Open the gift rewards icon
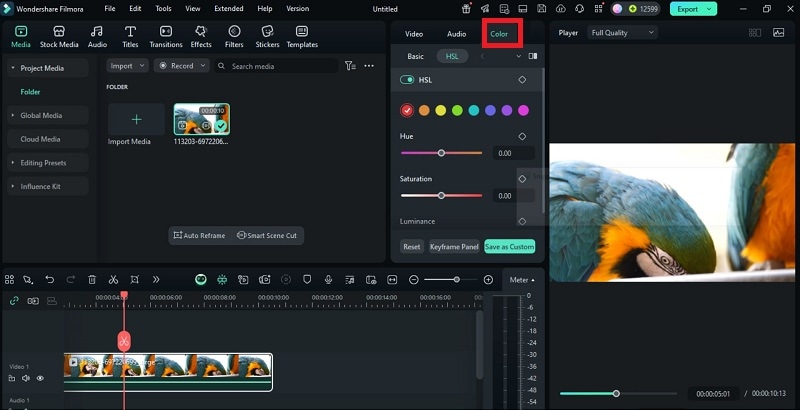The image size is (800, 410). click(x=466, y=9)
